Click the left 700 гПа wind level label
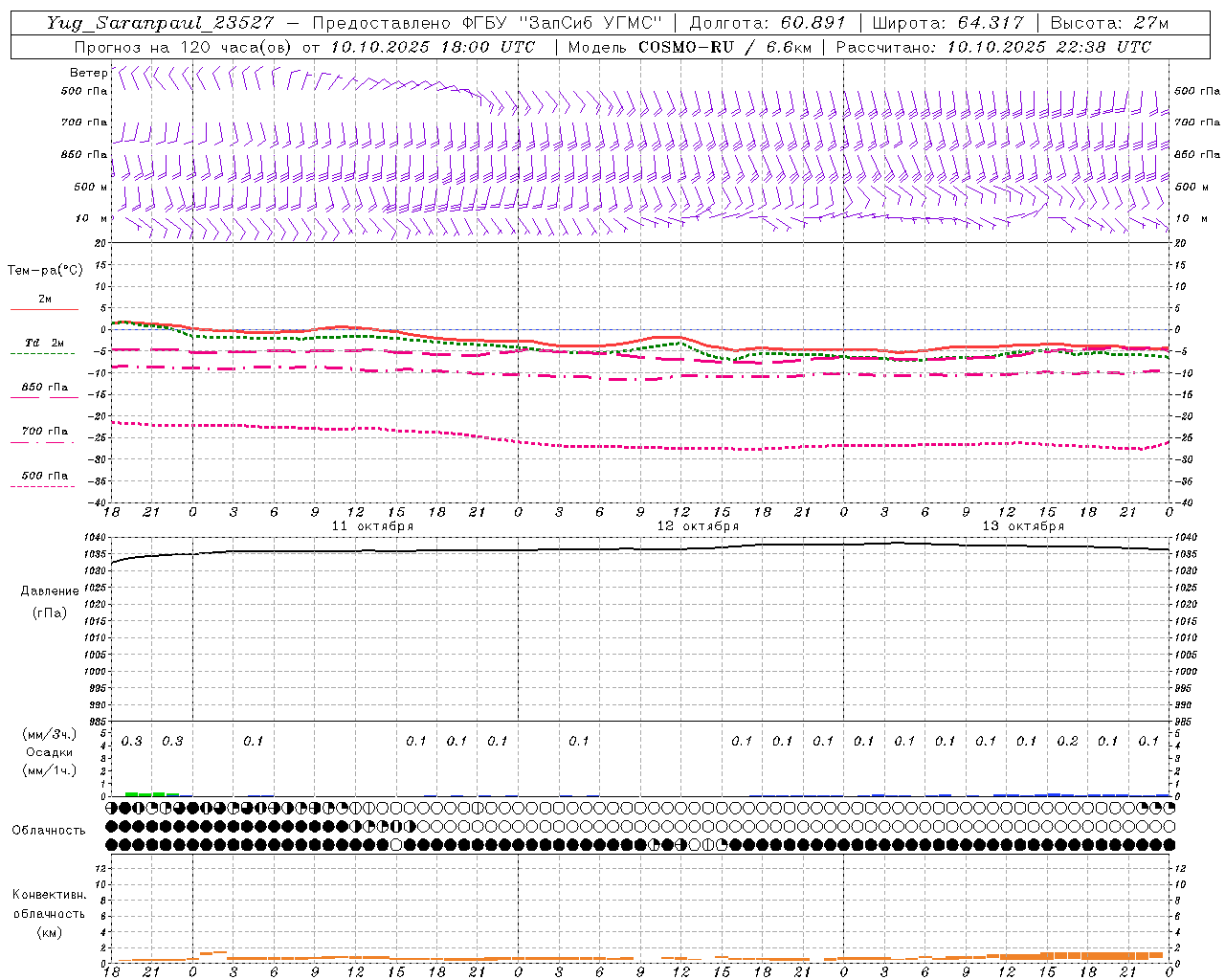The image size is (1225, 980). point(84,122)
